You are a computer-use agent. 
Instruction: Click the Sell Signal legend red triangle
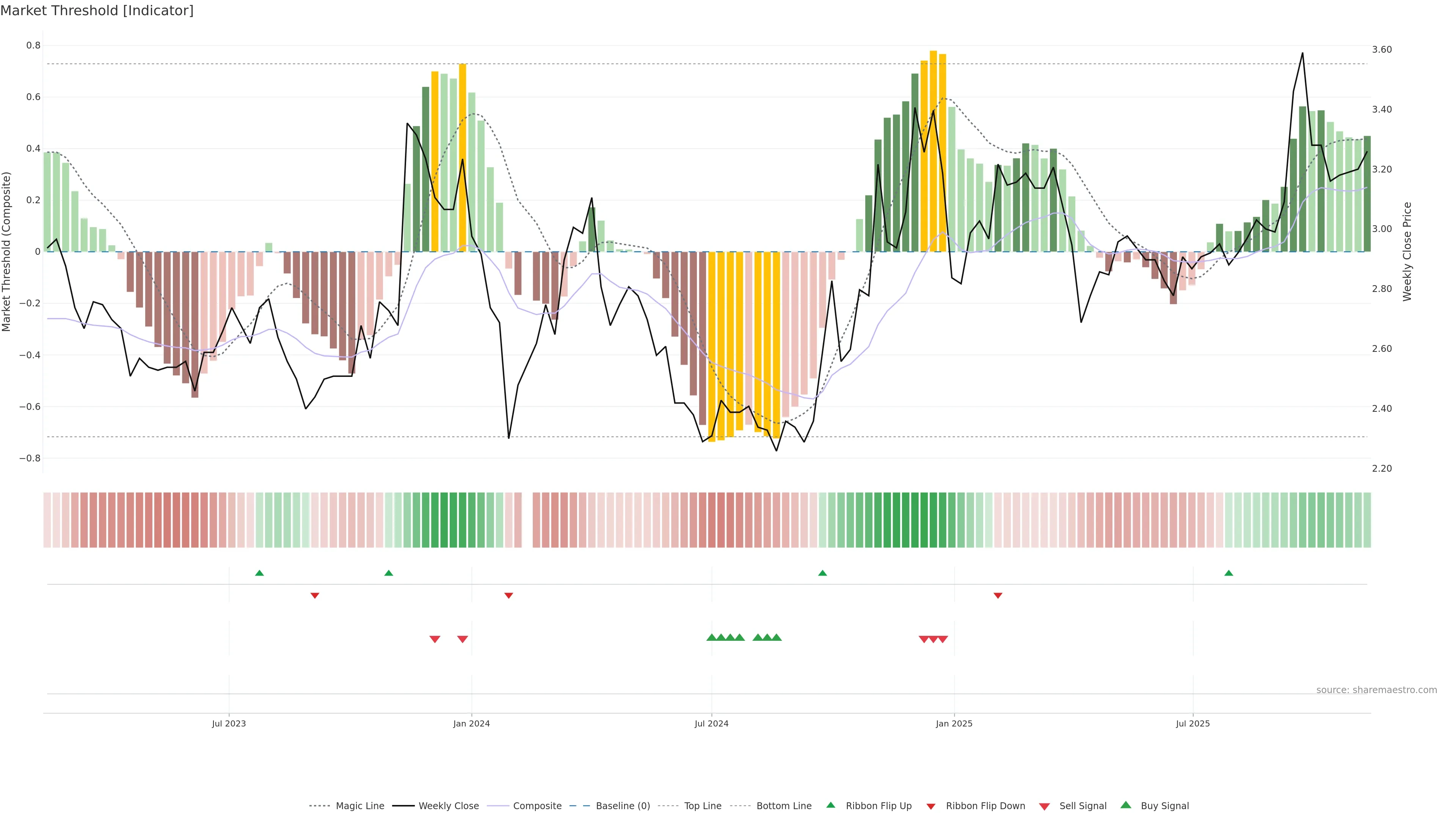pos(1045,806)
